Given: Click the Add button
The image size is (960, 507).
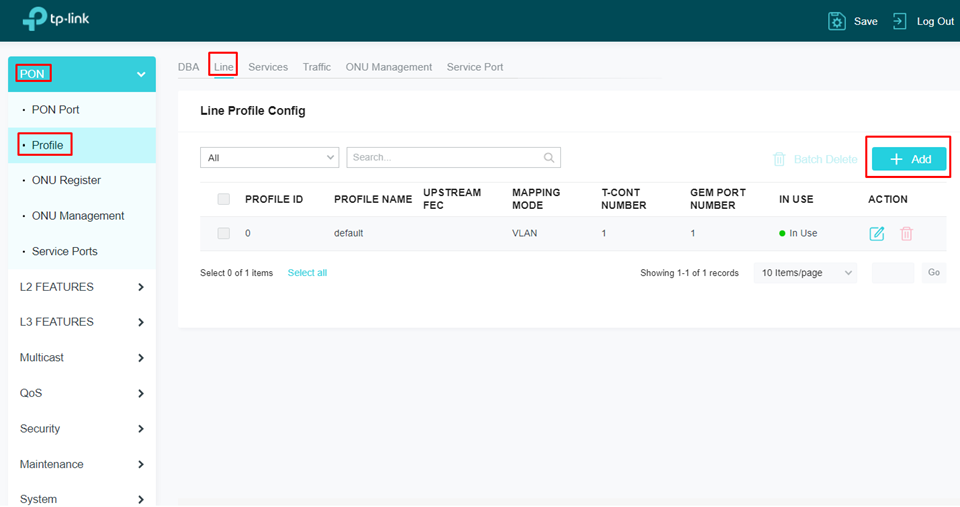Looking at the screenshot, I should pyautogui.click(x=909, y=159).
